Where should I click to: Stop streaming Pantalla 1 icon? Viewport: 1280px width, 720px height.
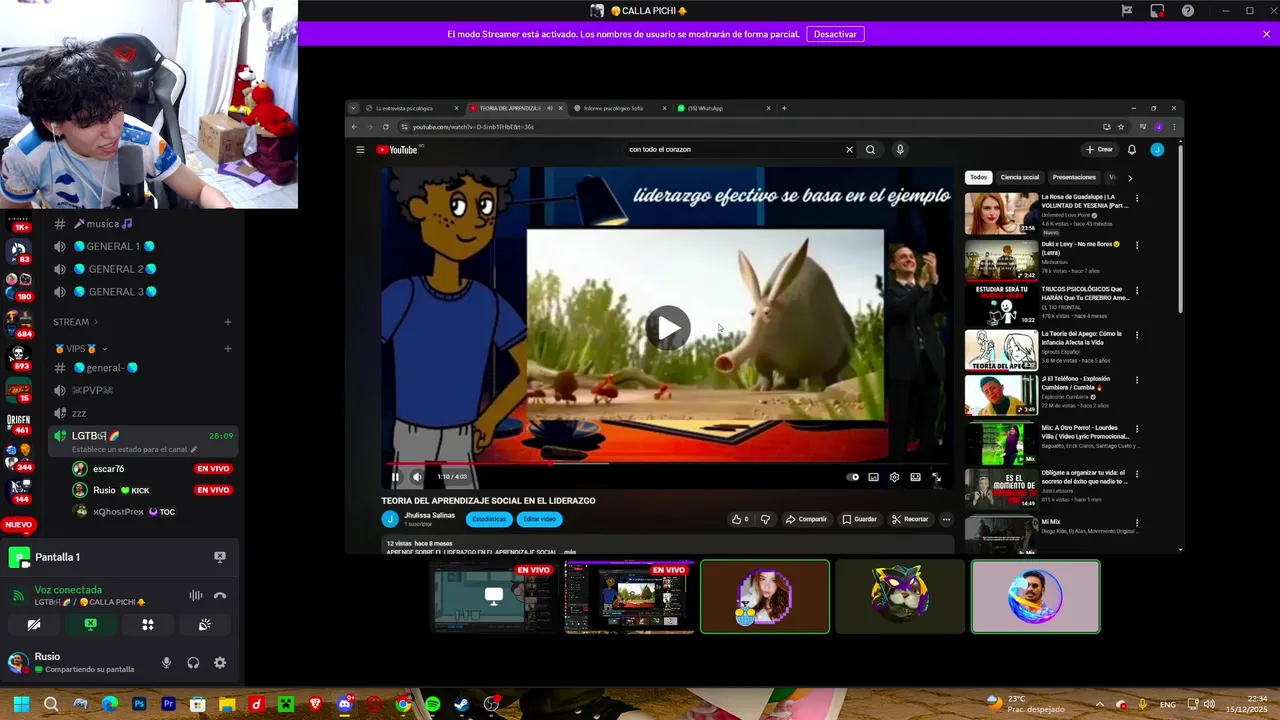[220, 557]
